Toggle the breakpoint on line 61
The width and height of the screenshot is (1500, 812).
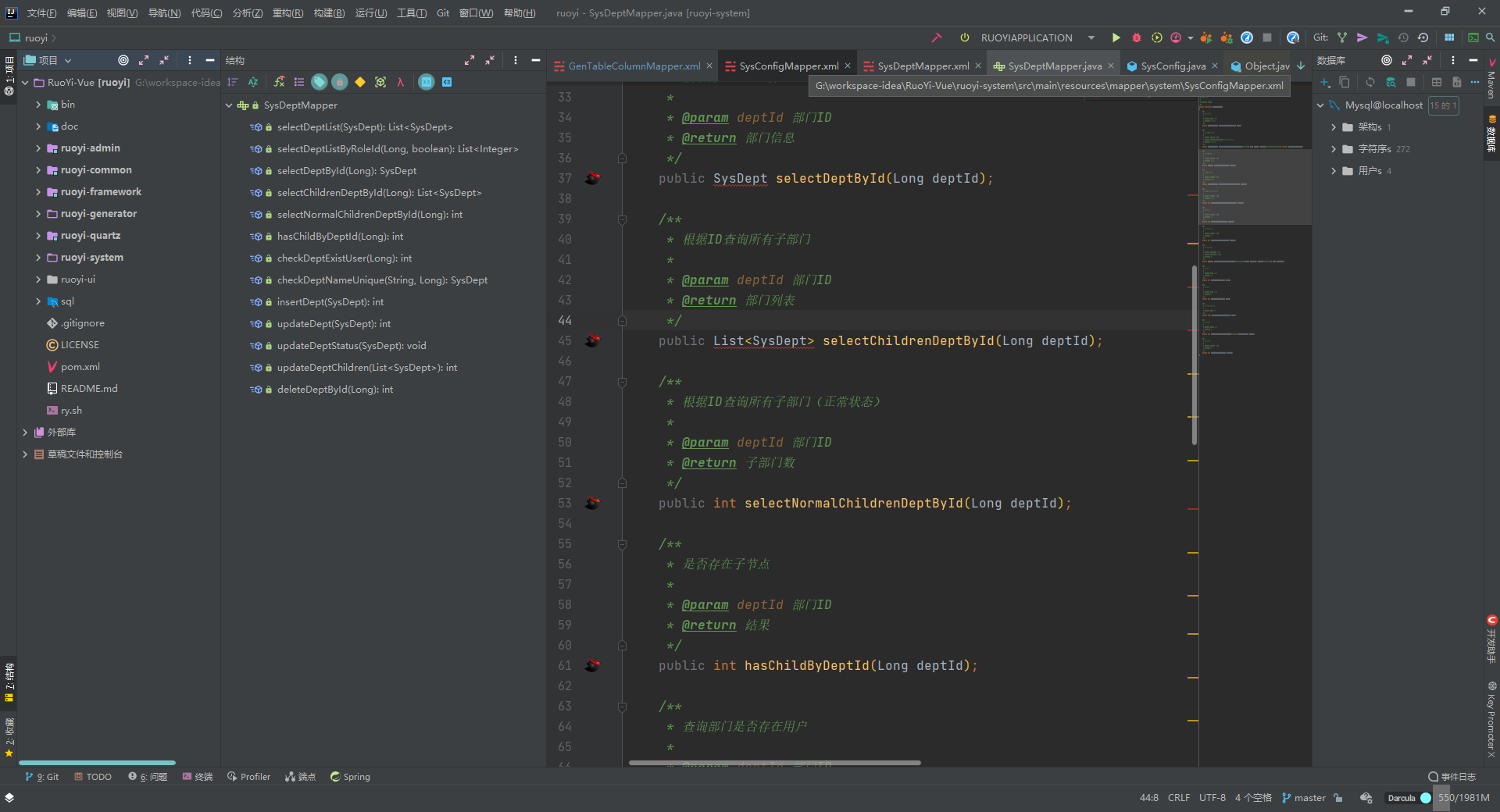point(592,665)
